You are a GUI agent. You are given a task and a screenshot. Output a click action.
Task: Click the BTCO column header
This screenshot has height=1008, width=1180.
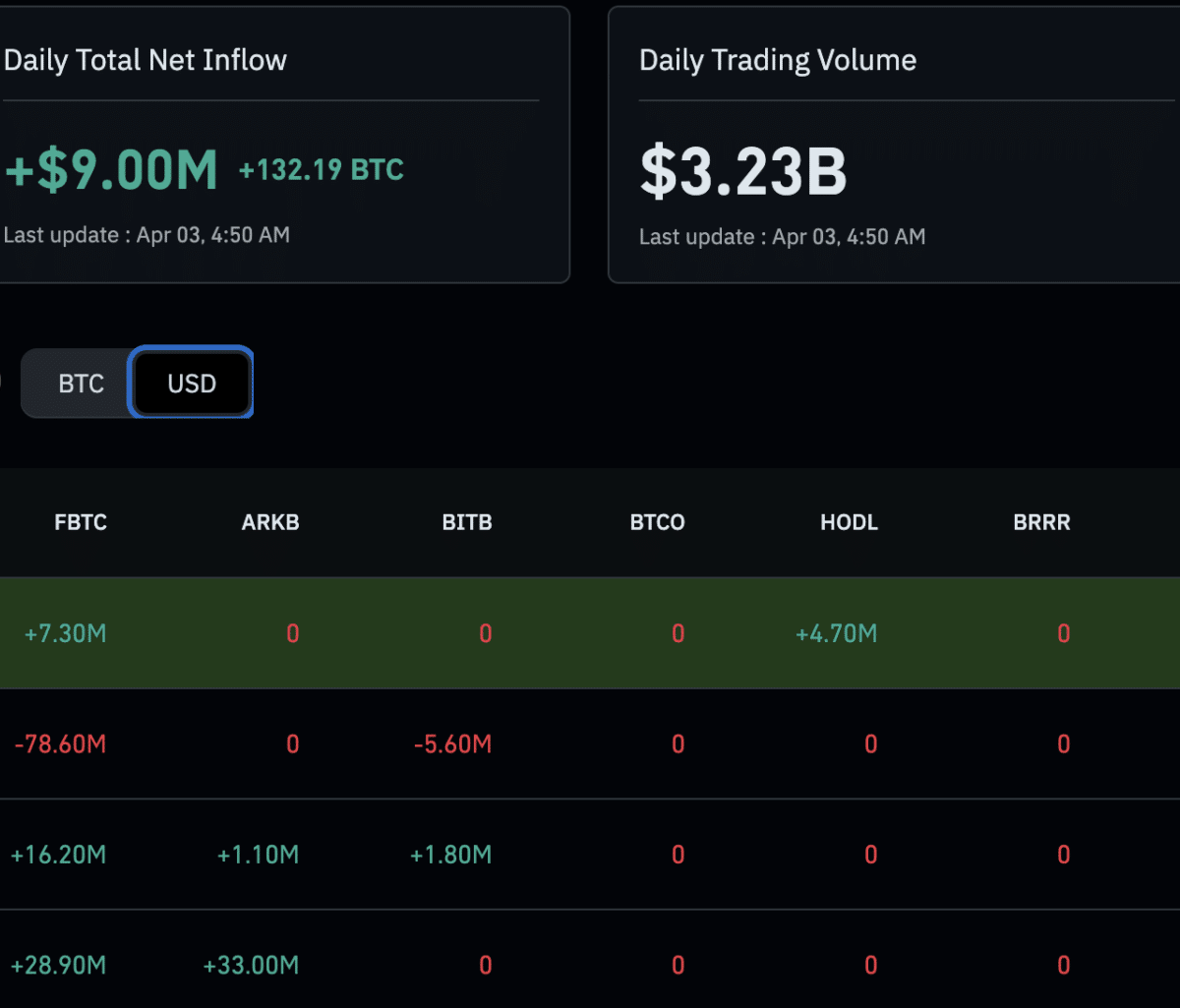click(657, 522)
